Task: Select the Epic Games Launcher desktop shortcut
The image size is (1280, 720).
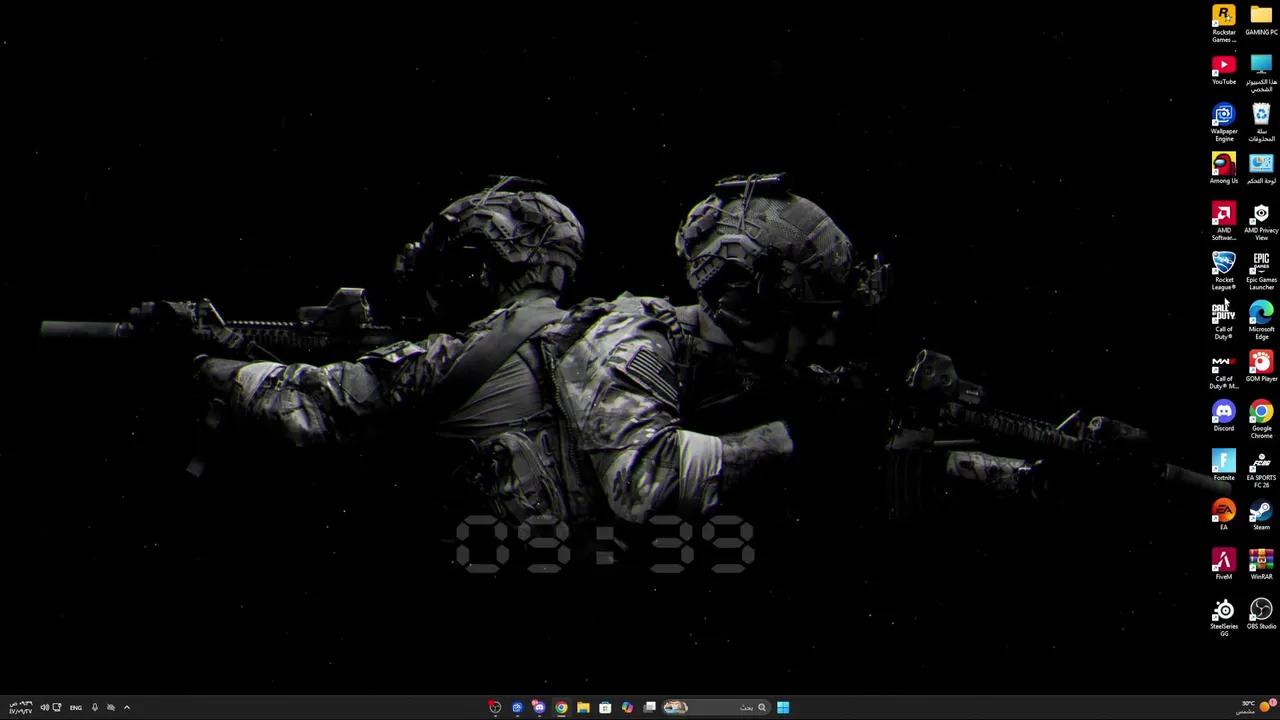Action: 1261,272
